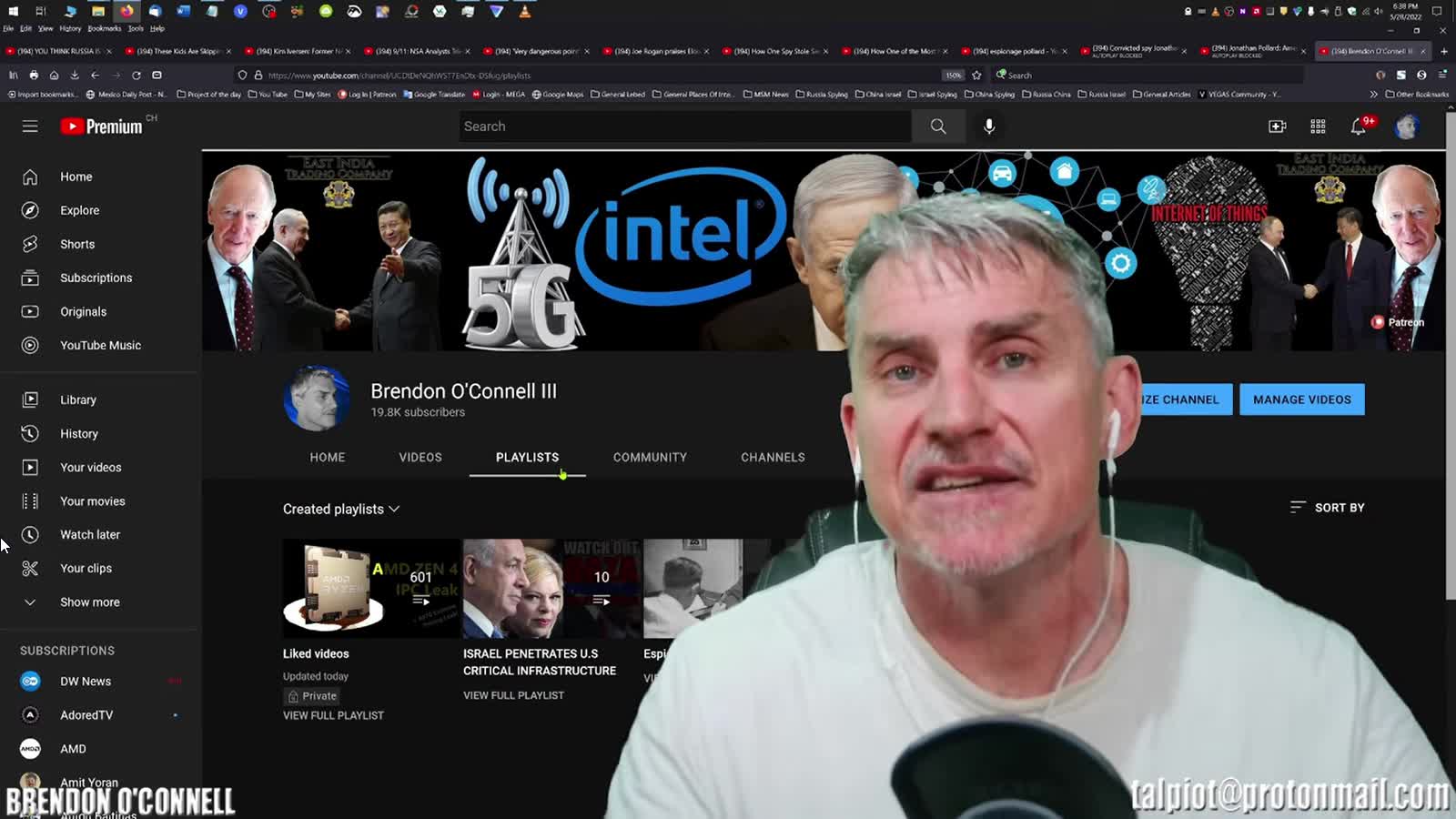The width and height of the screenshot is (1456, 819).
Task: Click the Patreon link on banner
Action: 1398,322
